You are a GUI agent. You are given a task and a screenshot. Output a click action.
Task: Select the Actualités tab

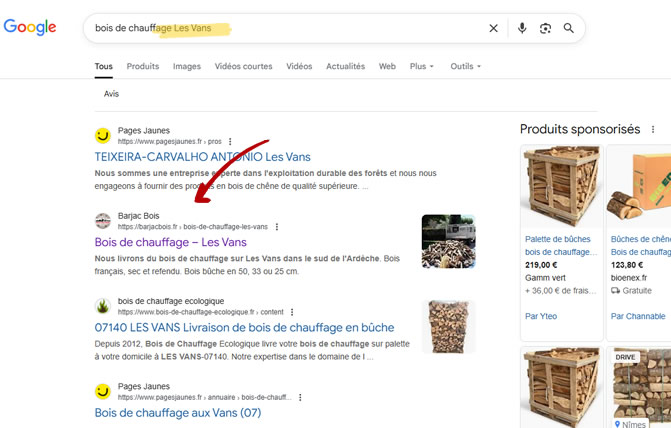tap(345, 66)
